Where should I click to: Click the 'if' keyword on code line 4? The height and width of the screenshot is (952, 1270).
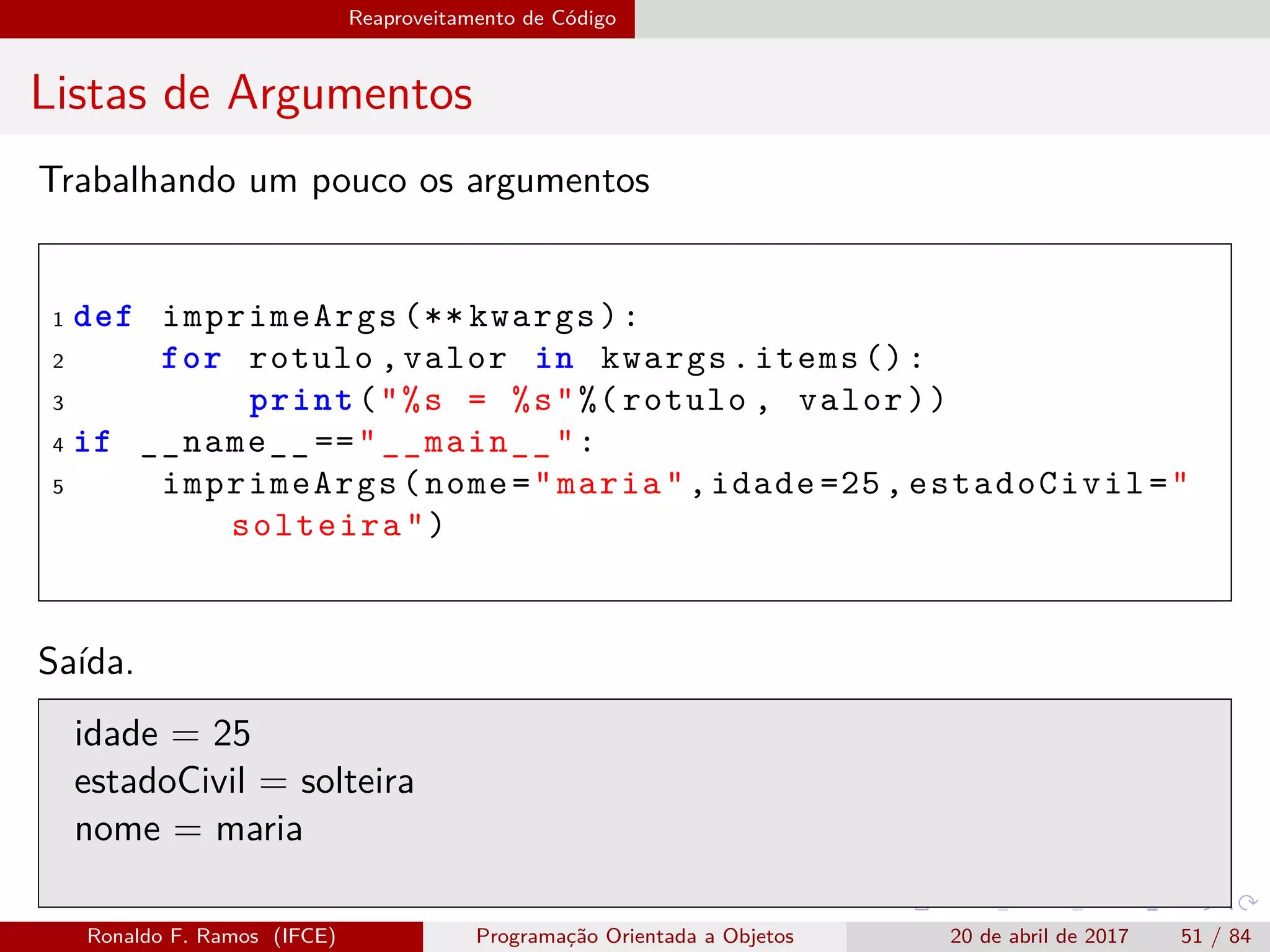[x=92, y=443]
